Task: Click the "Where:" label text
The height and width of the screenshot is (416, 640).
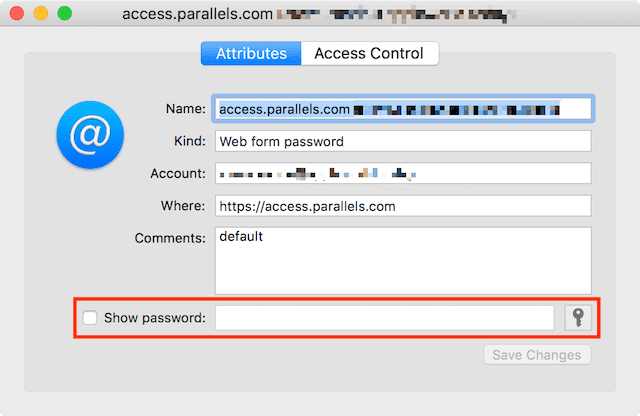Action: click(x=183, y=207)
